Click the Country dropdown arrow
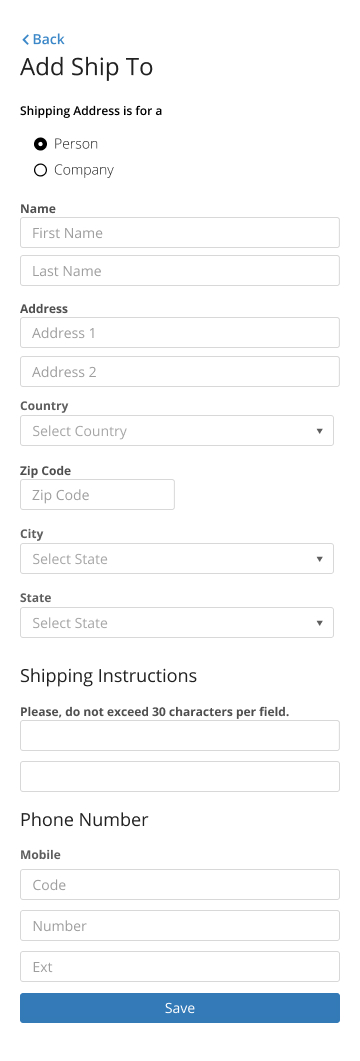360x1061 pixels. point(319,431)
